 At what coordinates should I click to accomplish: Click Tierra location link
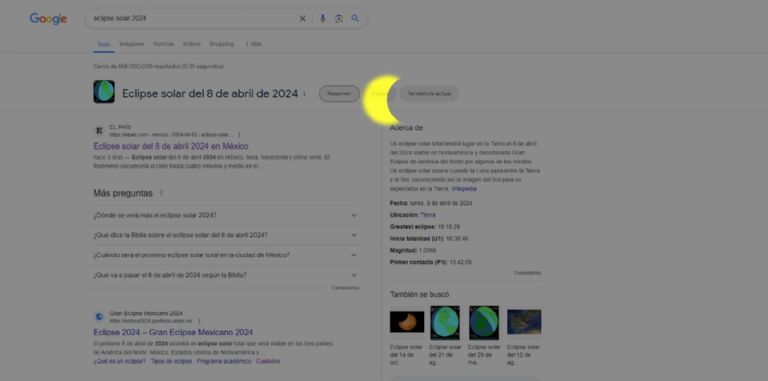pyautogui.click(x=428, y=215)
